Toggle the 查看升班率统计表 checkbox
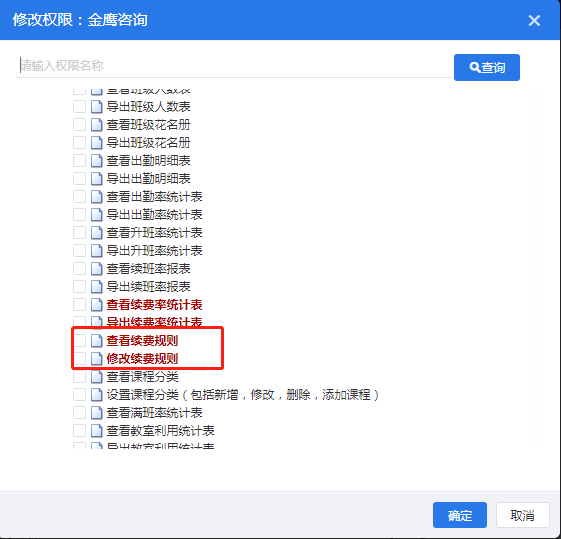Viewport: 561px width, 539px height. (x=79, y=232)
